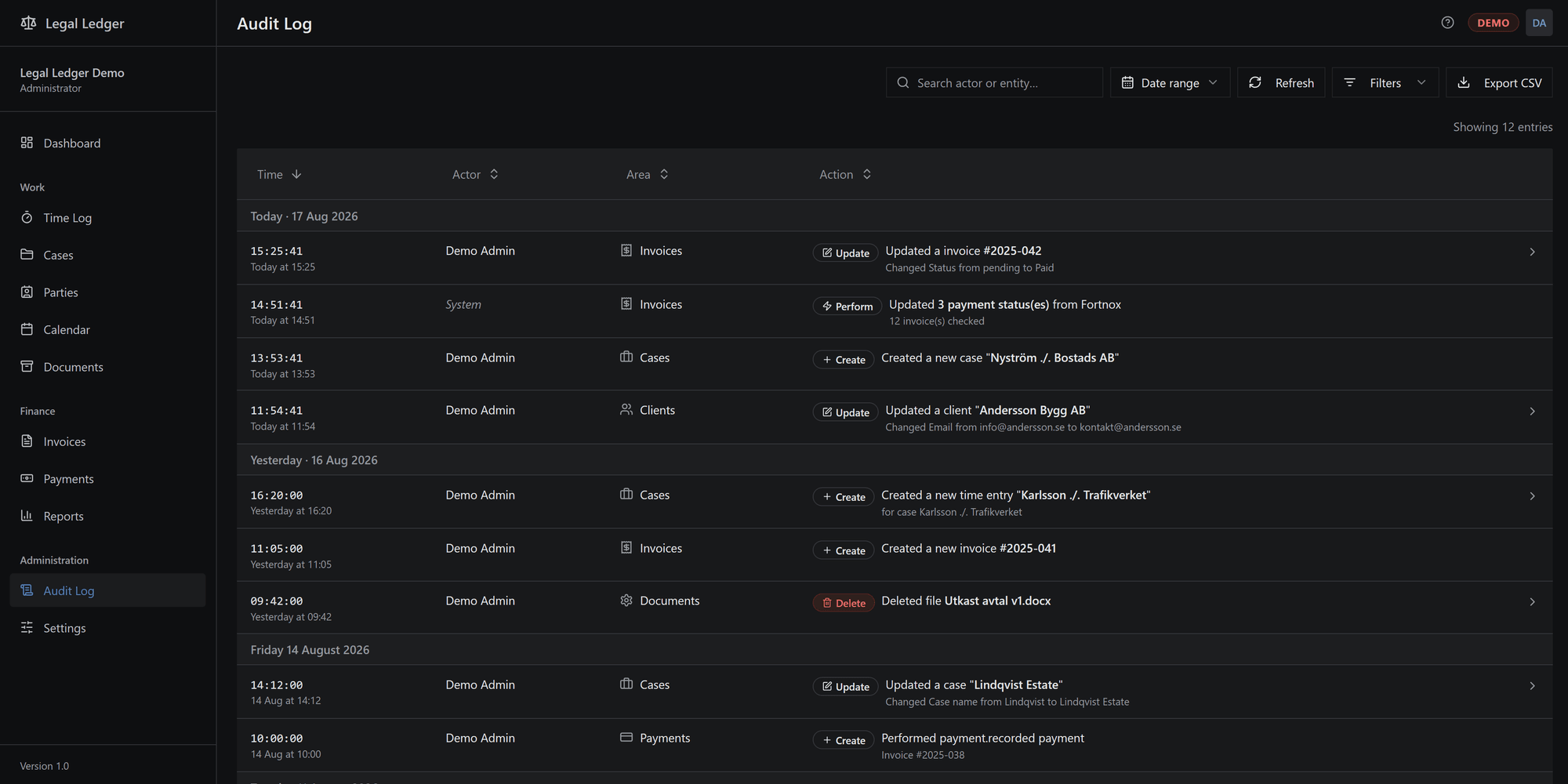Screen dimensions: 1568x784
Task: Click the "Created a new invoice #2025-041" text
Action: [x=968, y=548]
